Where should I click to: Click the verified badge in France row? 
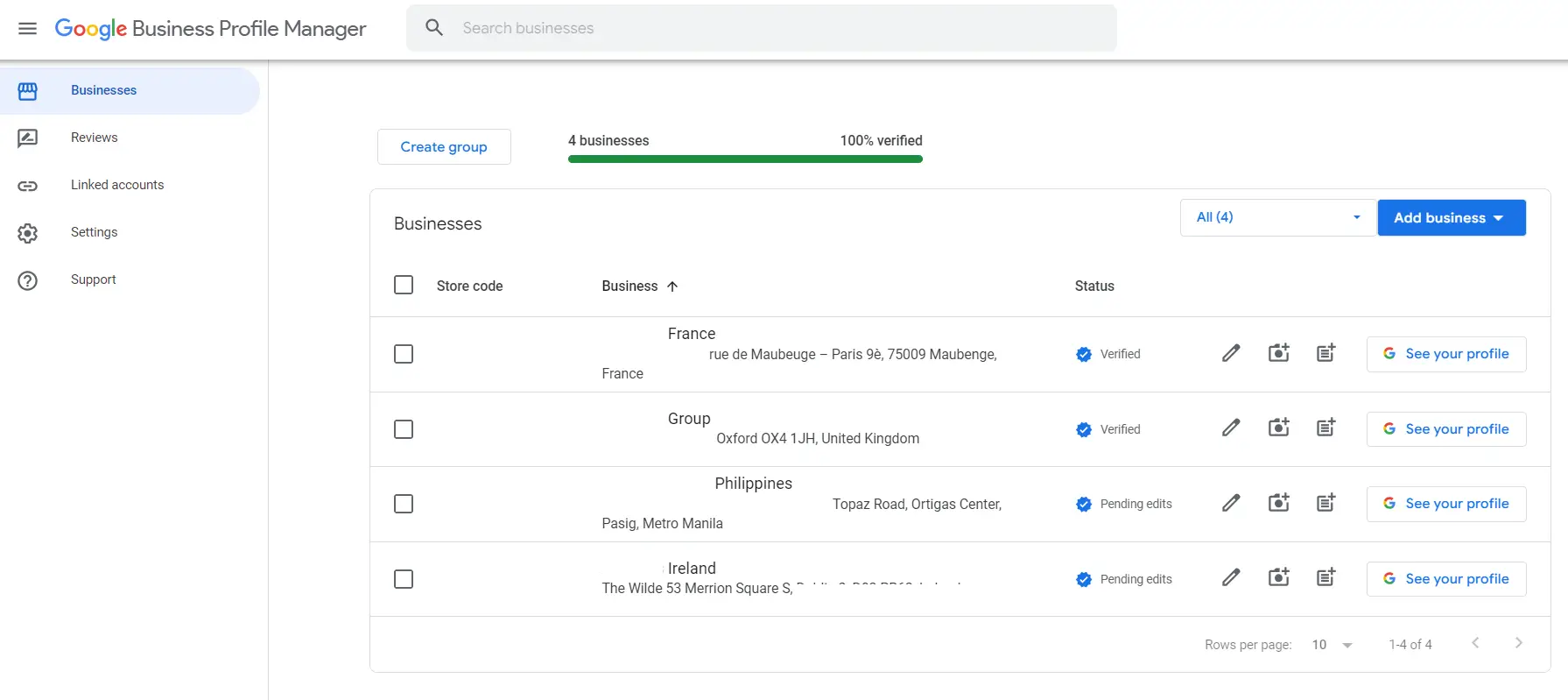tap(1084, 354)
